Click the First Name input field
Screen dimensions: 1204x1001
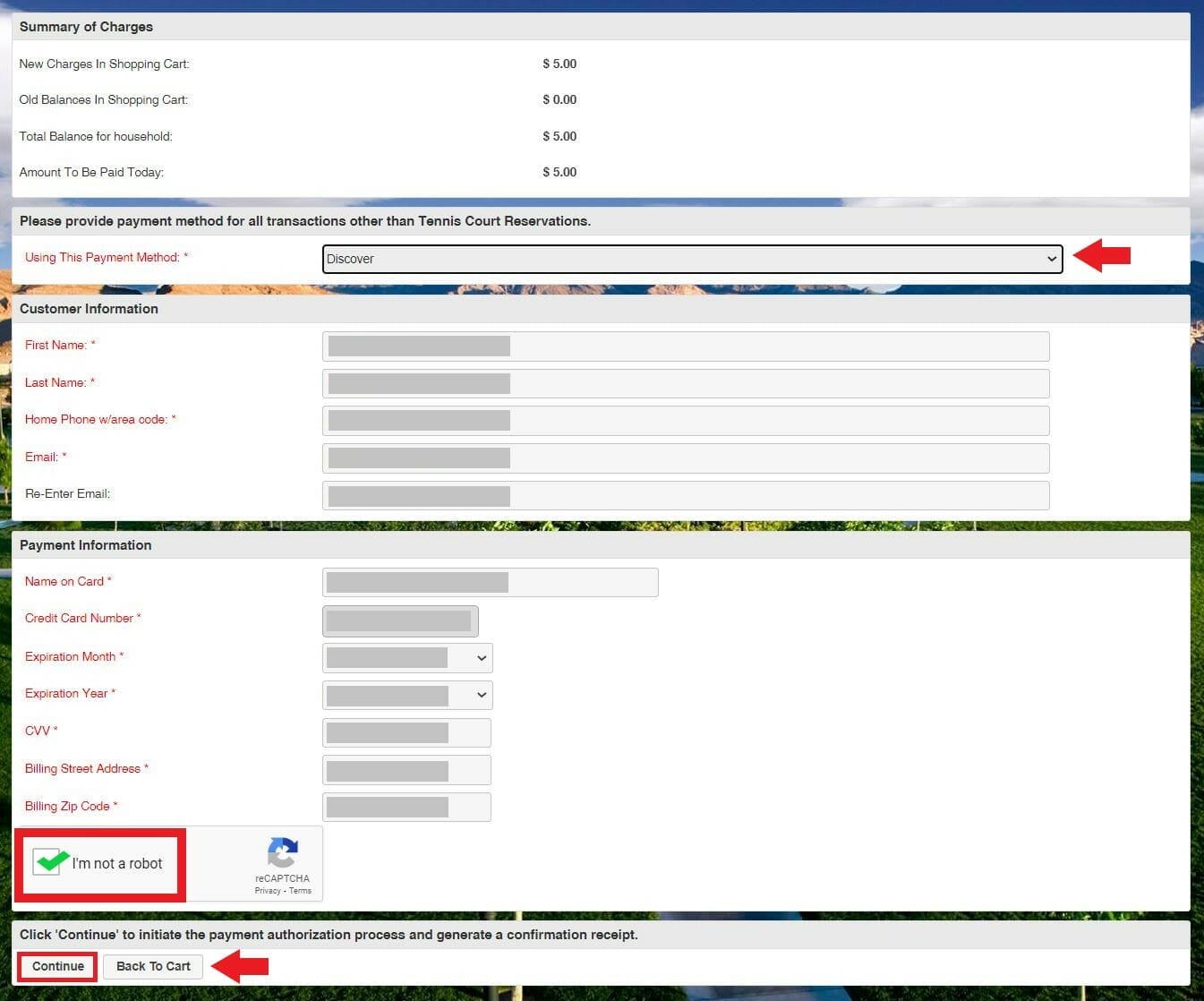coord(685,346)
